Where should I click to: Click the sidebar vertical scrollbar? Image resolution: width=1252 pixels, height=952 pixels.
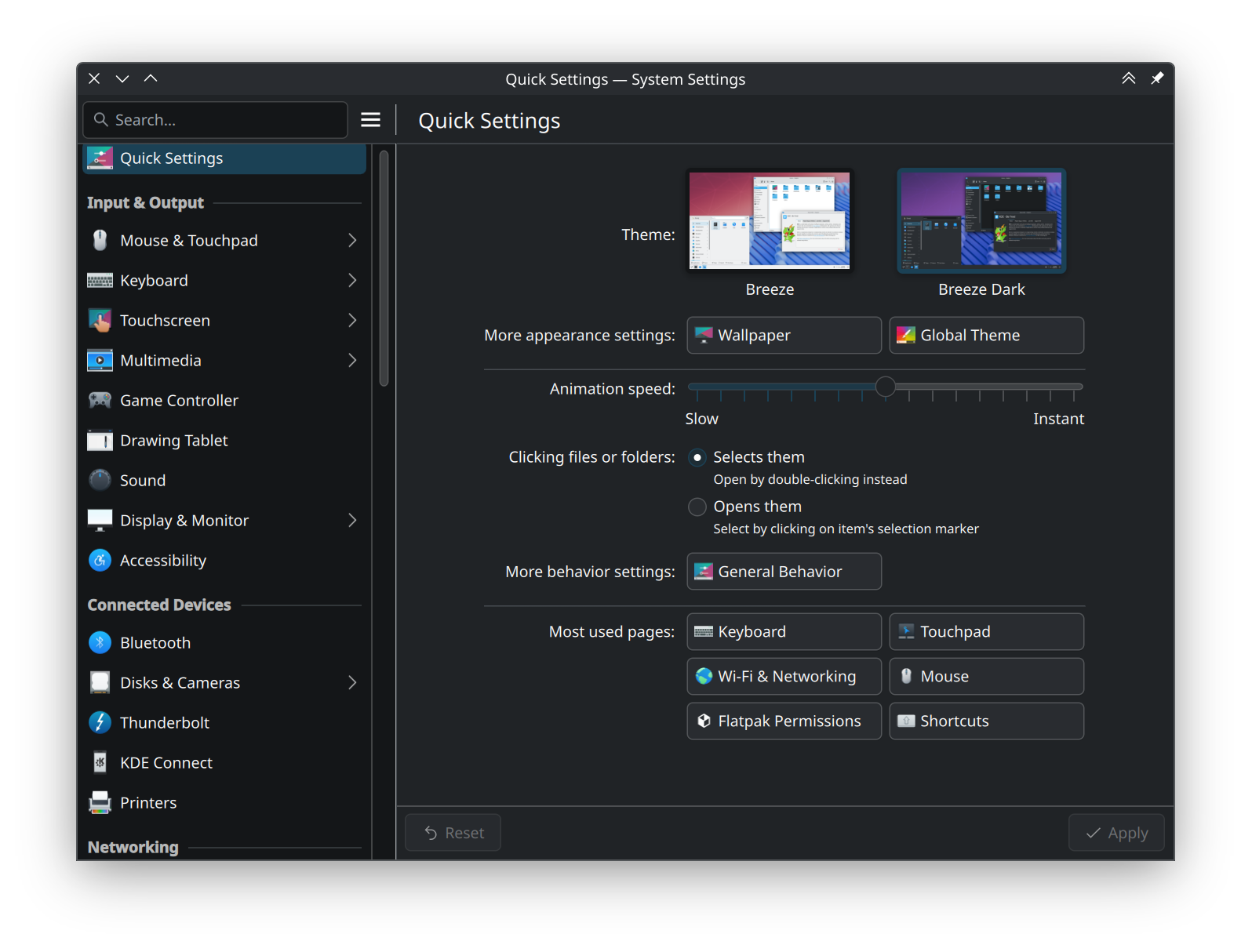(384, 268)
